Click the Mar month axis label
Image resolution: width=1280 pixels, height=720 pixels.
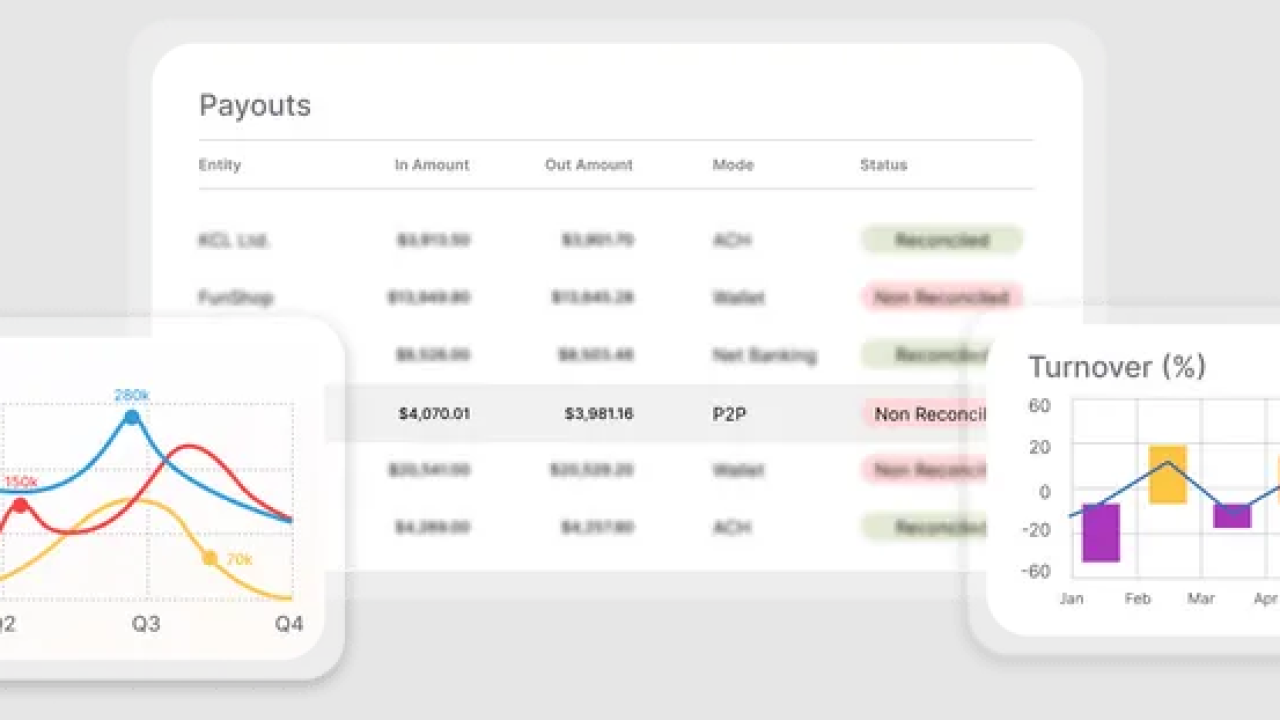(1201, 599)
